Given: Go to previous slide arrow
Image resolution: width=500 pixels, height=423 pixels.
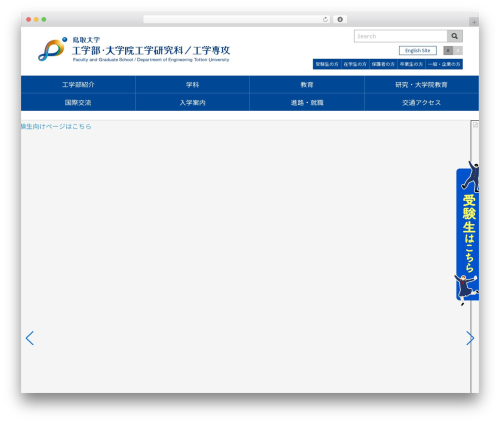Looking at the screenshot, I should click(x=30, y=338).
